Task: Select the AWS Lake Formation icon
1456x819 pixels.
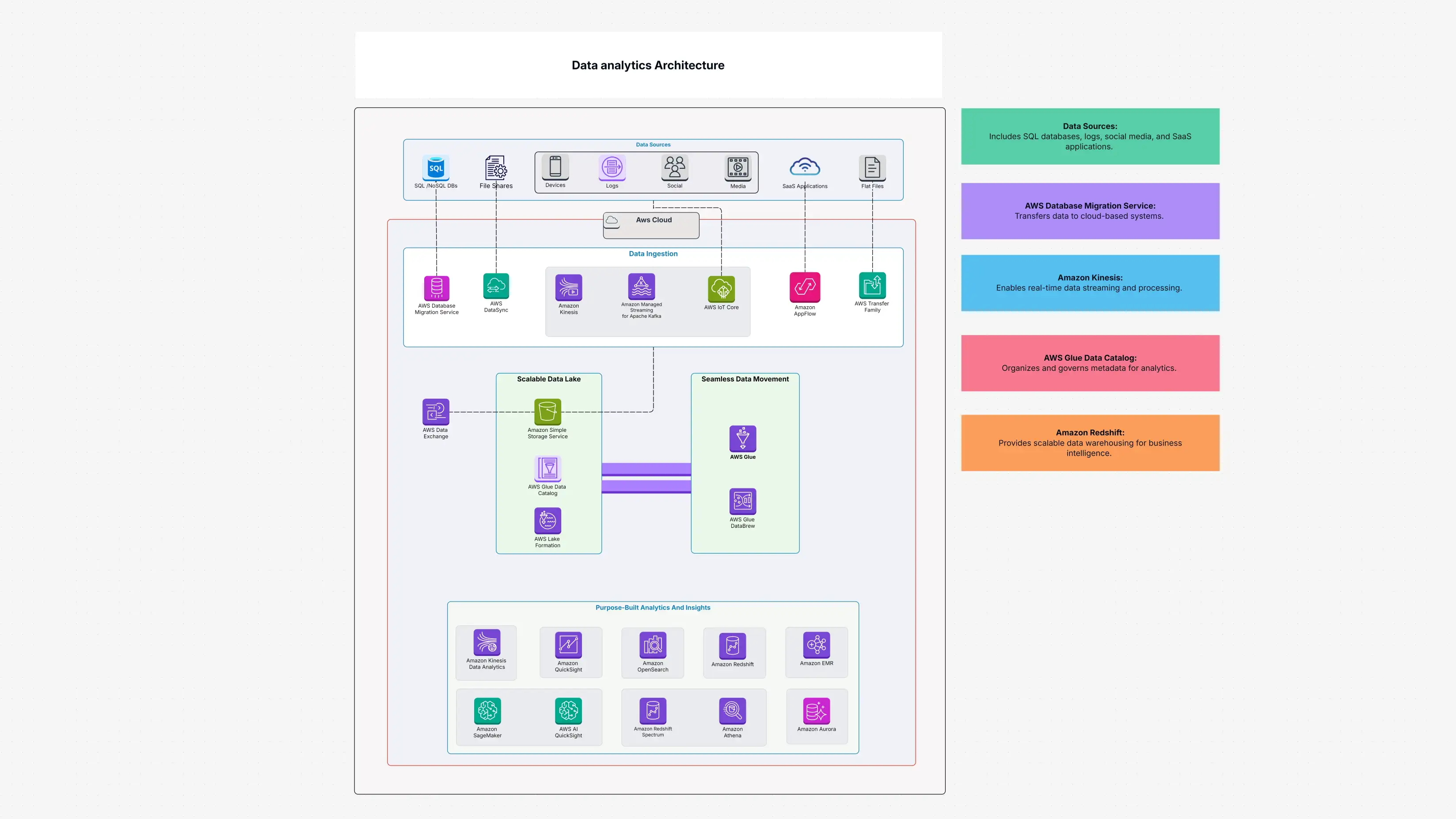Action: coord(547,521)
